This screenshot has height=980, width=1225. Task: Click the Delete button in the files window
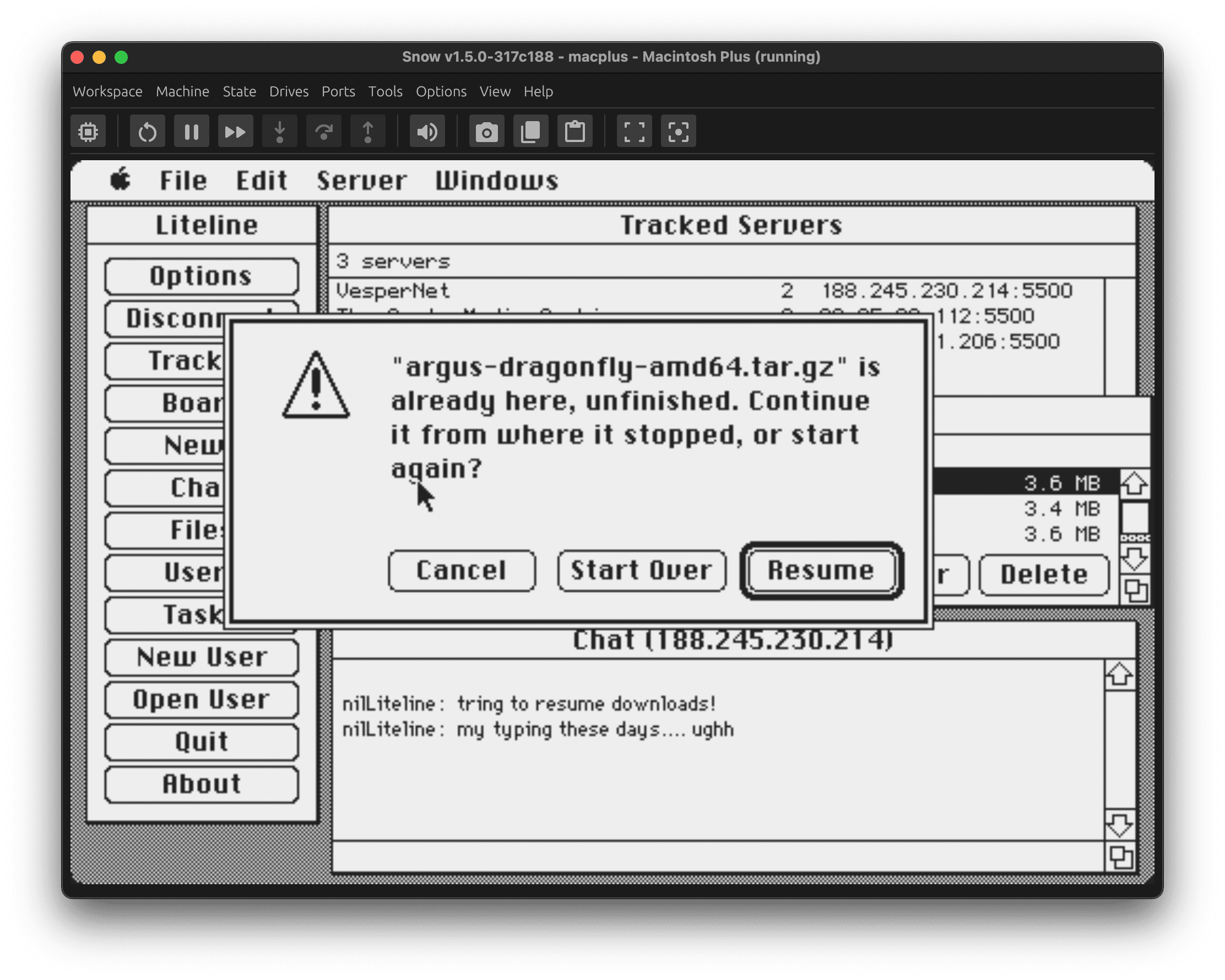point(1044,575)
